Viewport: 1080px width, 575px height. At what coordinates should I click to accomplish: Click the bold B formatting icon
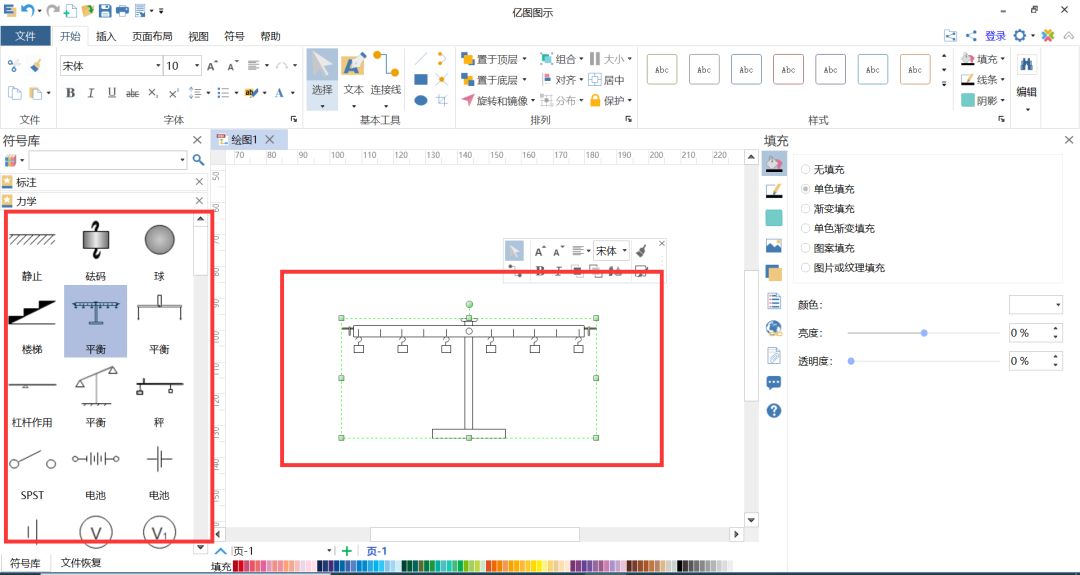tap(70, 93)
